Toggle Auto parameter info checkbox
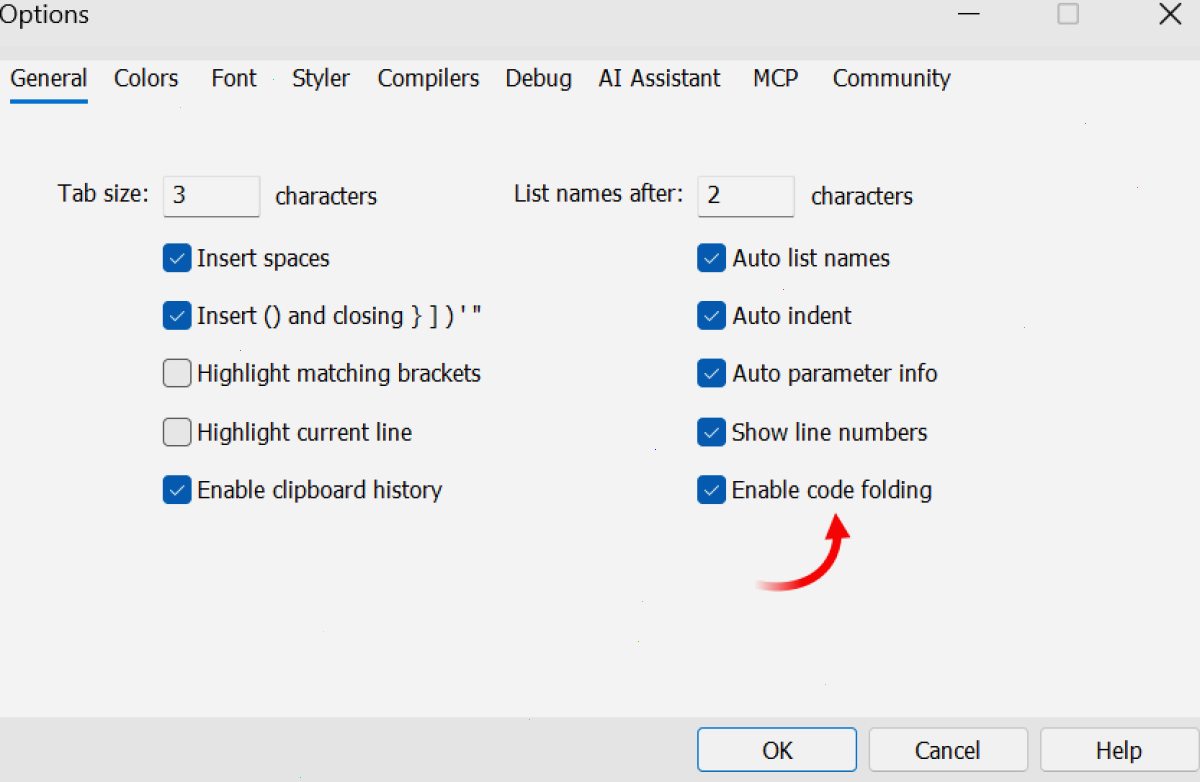Viewport: 1200px width, 782px height. click(711, 374)
